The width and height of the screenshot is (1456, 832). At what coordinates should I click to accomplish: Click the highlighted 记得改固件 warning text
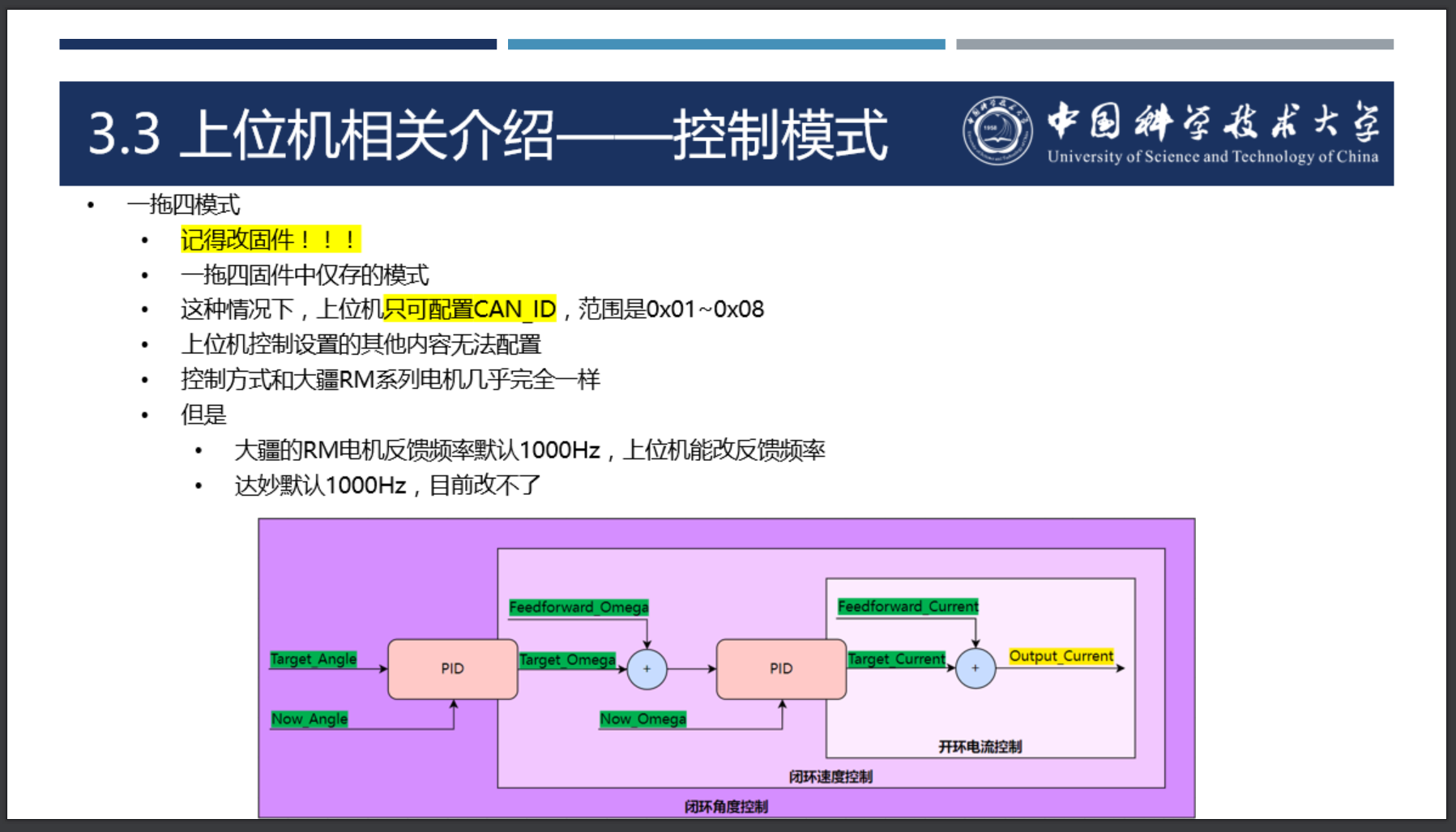(270, 240)
